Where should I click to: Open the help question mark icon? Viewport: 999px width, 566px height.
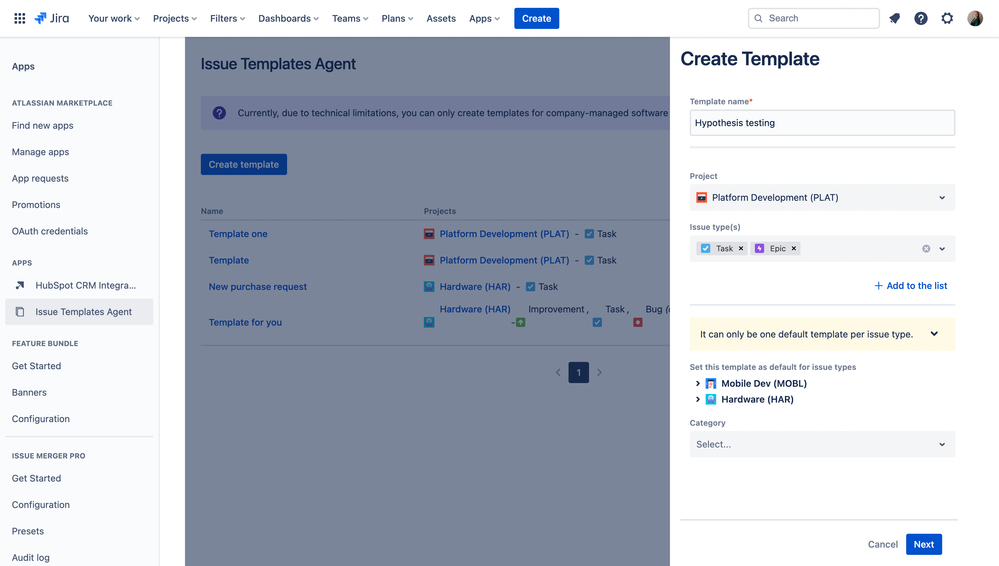(x=921, y=18)
